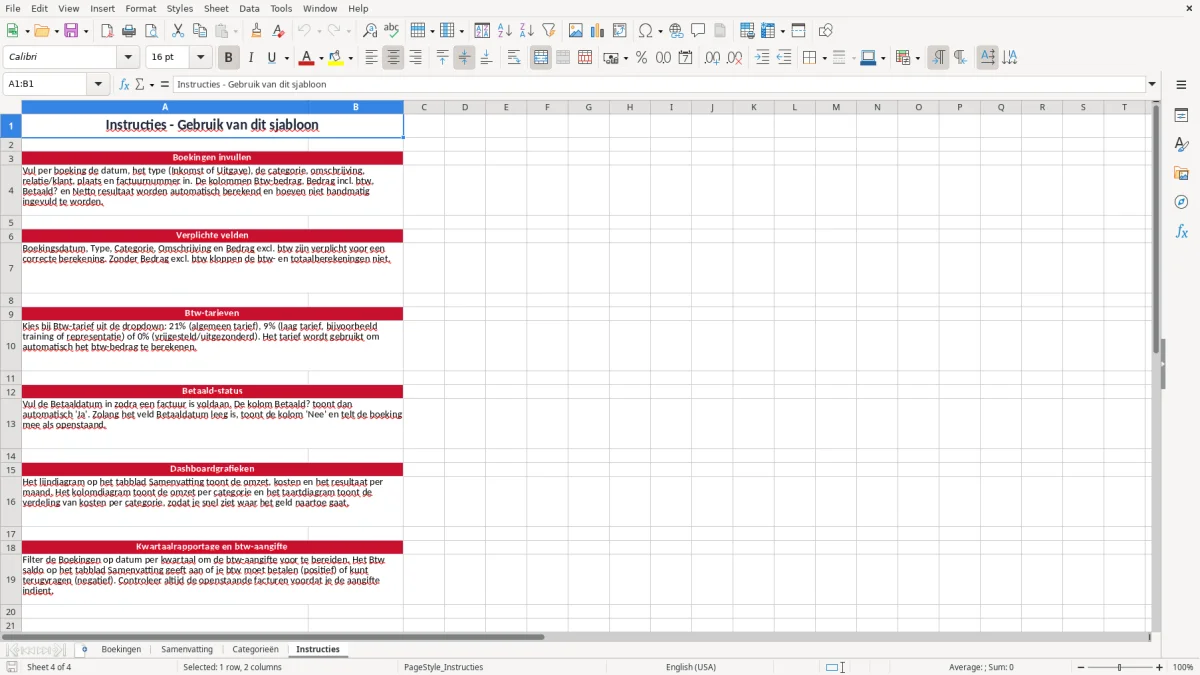Open Conditional Formatting dropdown arrow

pyautogui.click(x=916, y=58)
